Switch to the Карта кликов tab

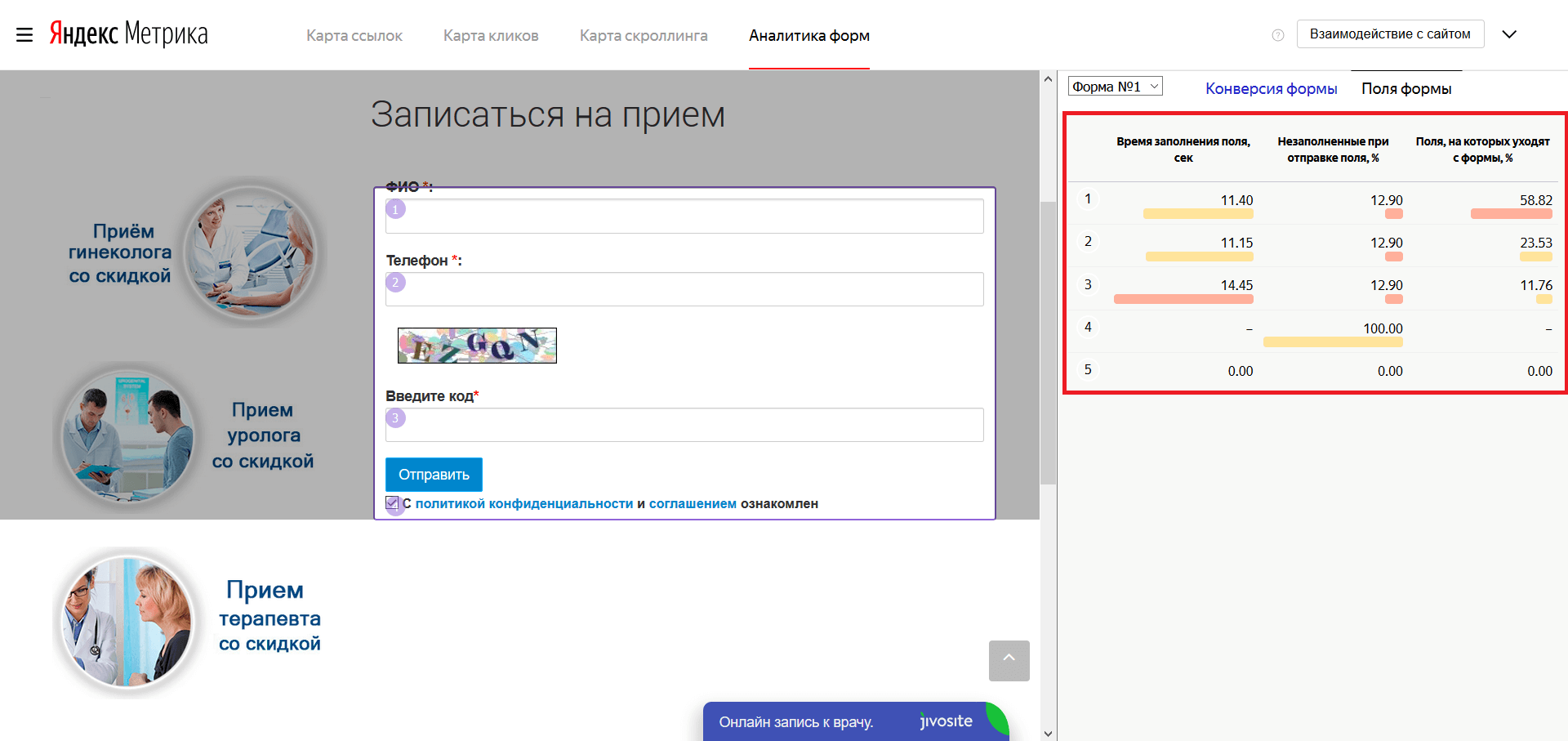point(491,36)
